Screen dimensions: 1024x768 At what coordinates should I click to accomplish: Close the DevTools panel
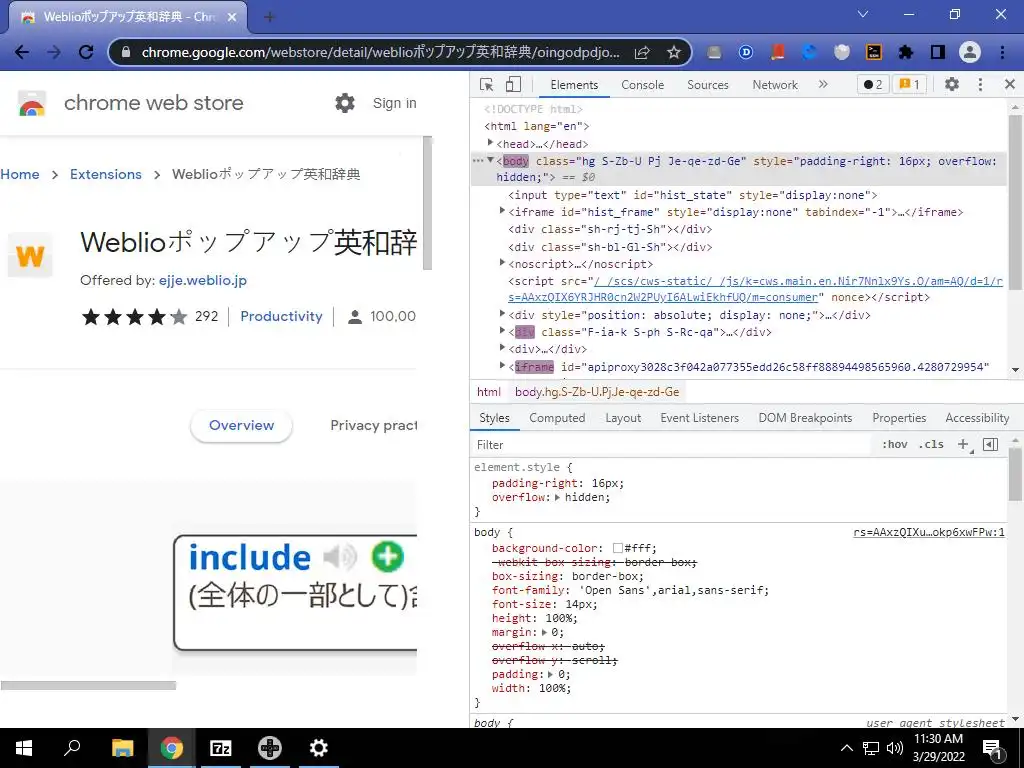click(x=1010, y=84)
